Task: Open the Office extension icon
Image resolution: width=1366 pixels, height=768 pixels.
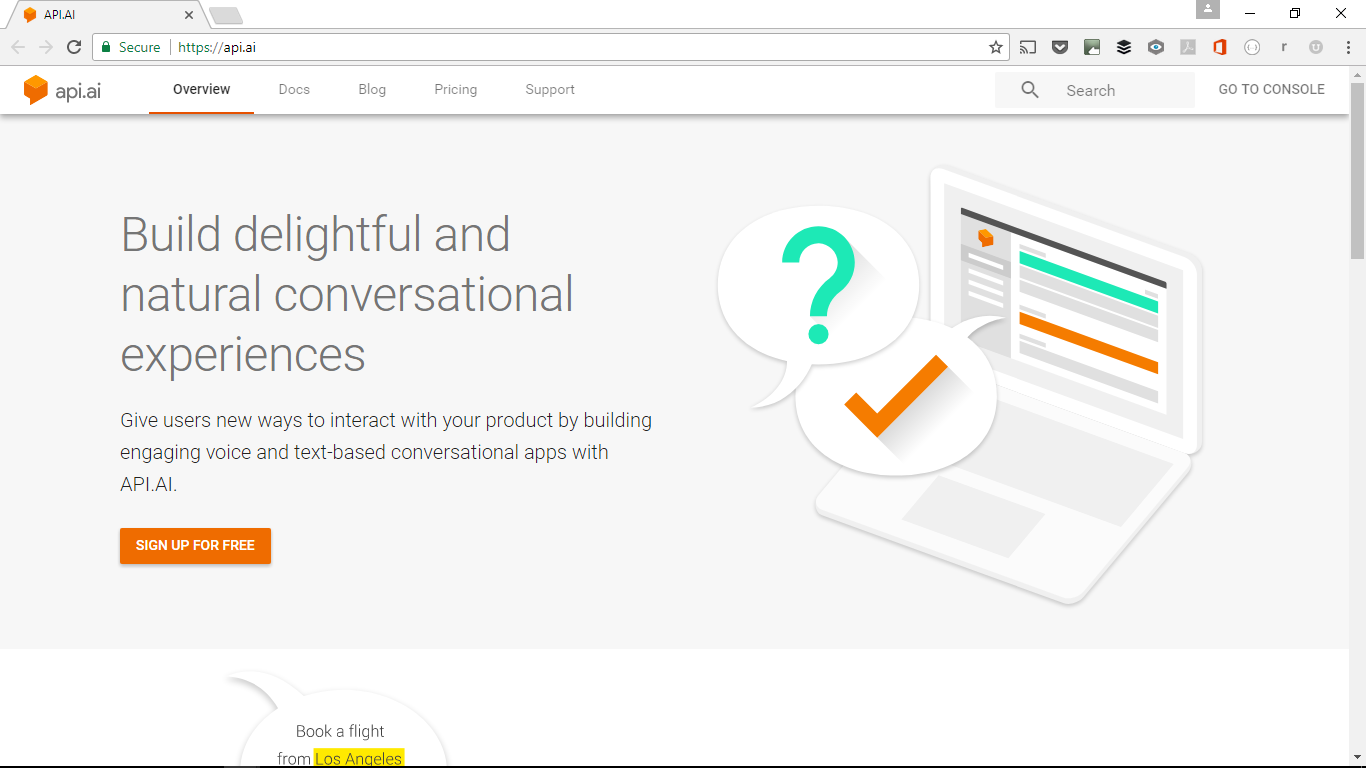Action: point(1220,47)
